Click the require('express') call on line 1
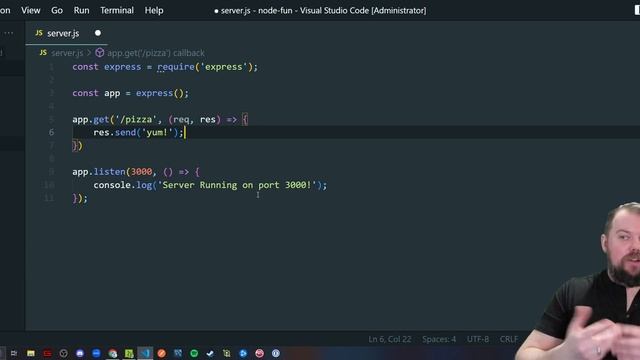The image size is (640, 360). [x=205, y=67]
